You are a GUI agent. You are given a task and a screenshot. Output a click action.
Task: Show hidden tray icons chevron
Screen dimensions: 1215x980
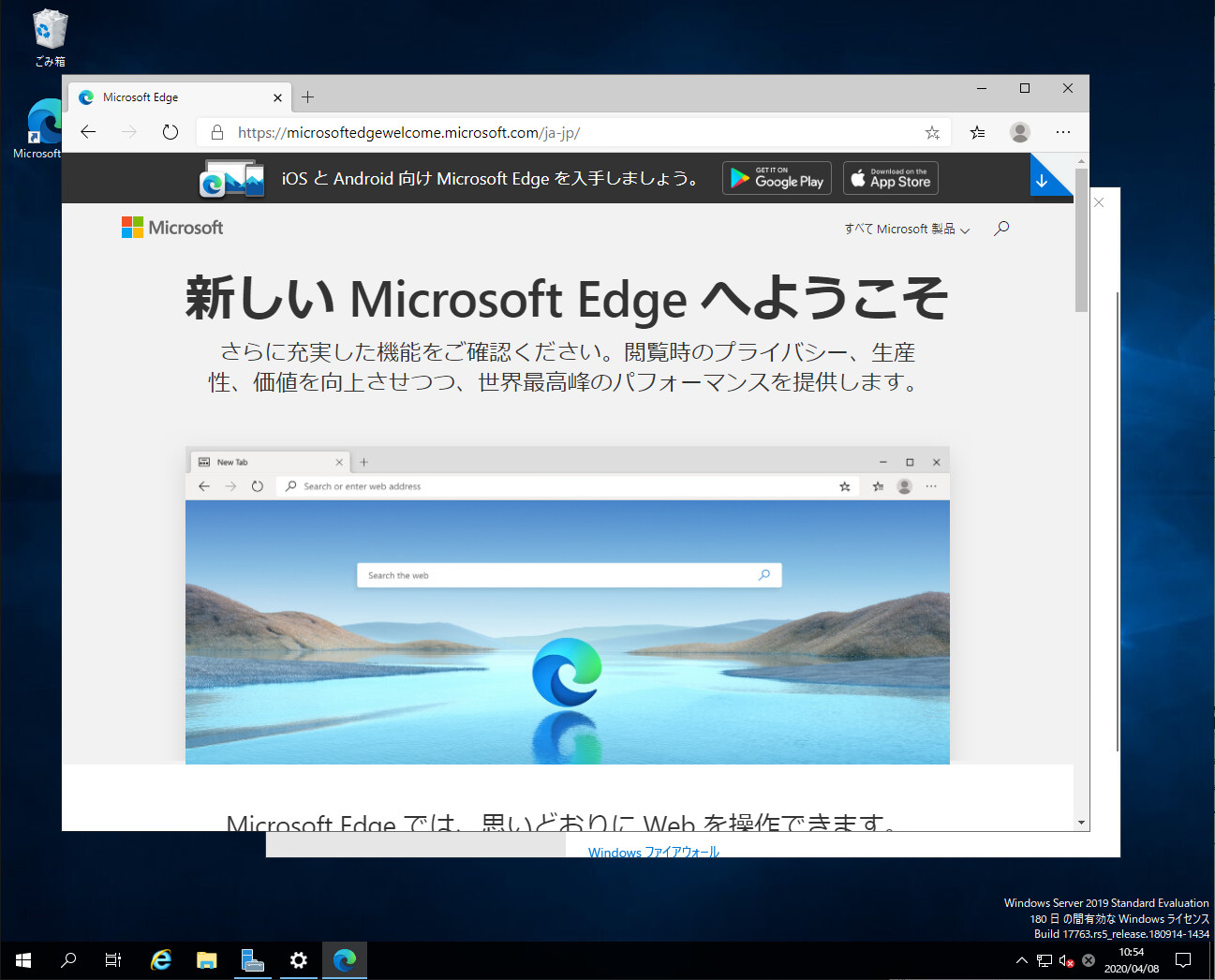(x=1022, y=960)
